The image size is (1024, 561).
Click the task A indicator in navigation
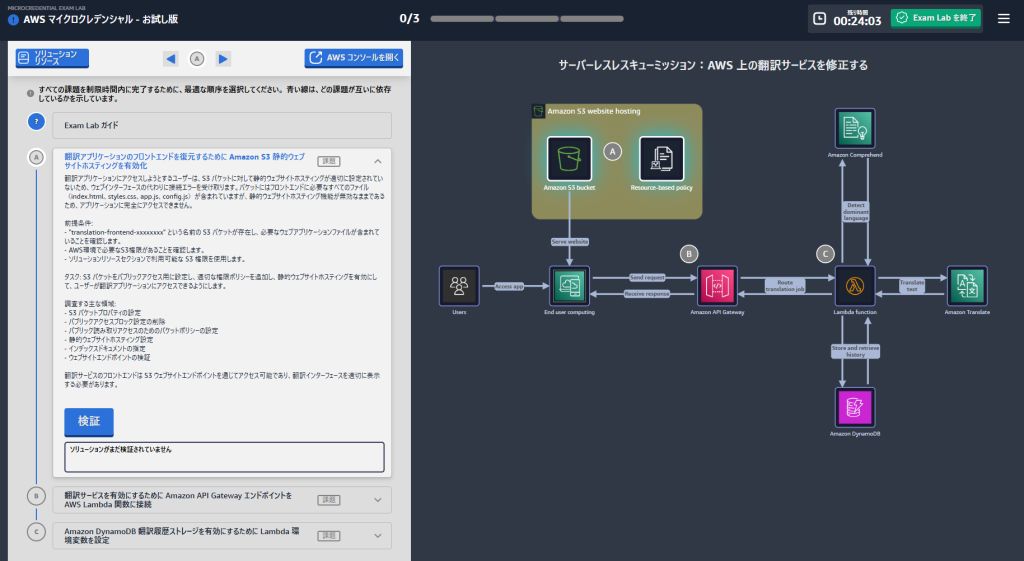(197, 59)
